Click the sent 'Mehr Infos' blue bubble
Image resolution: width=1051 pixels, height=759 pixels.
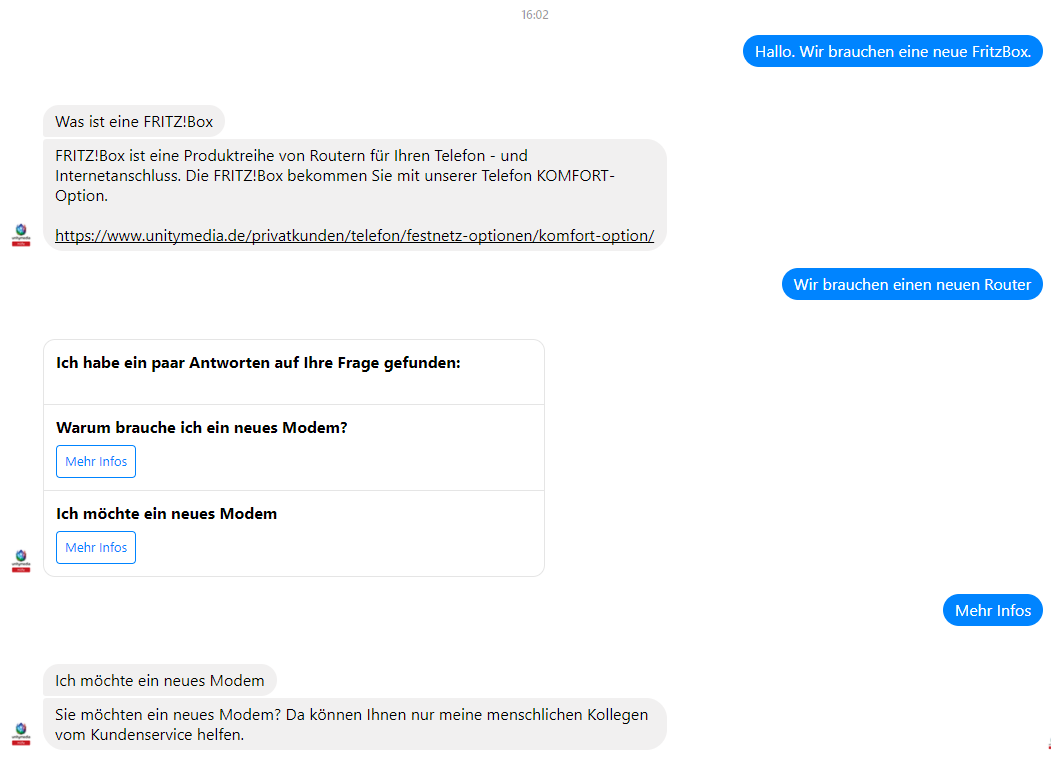[993, 610]
